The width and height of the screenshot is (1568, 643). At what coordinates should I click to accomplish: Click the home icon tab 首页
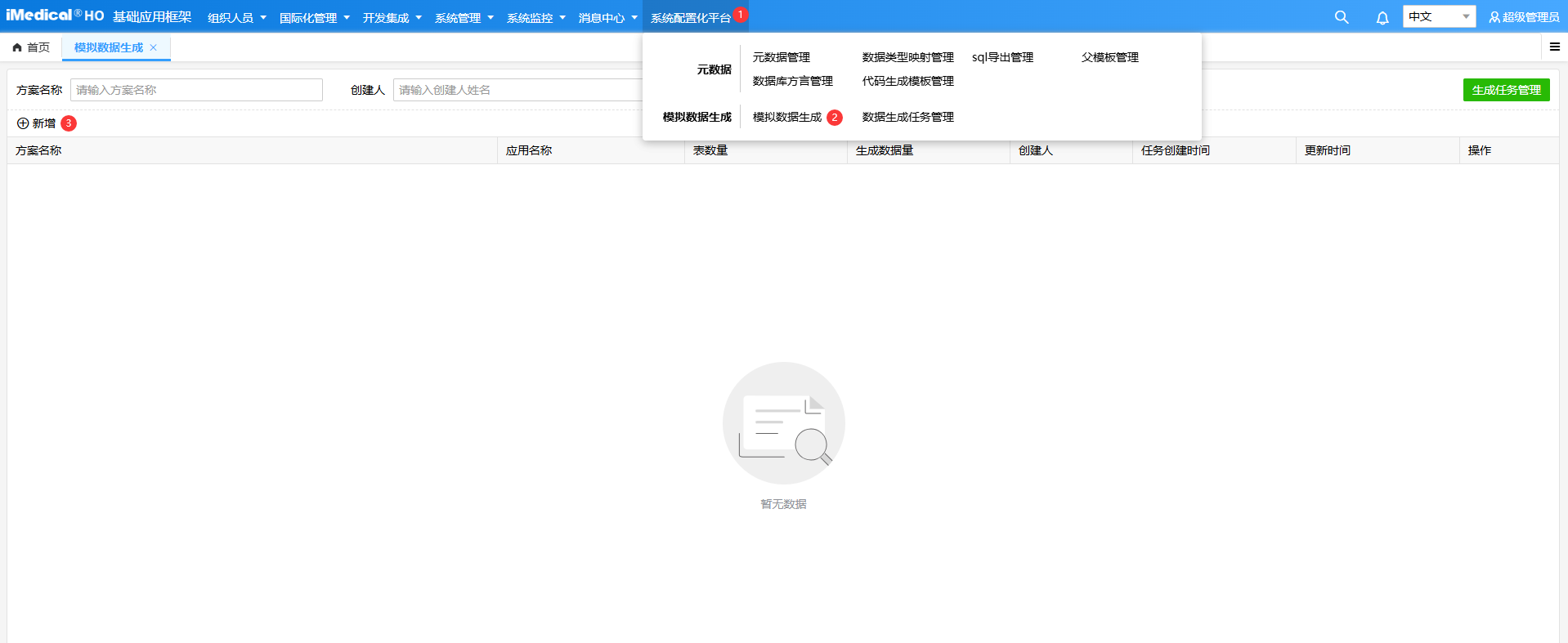31,47
